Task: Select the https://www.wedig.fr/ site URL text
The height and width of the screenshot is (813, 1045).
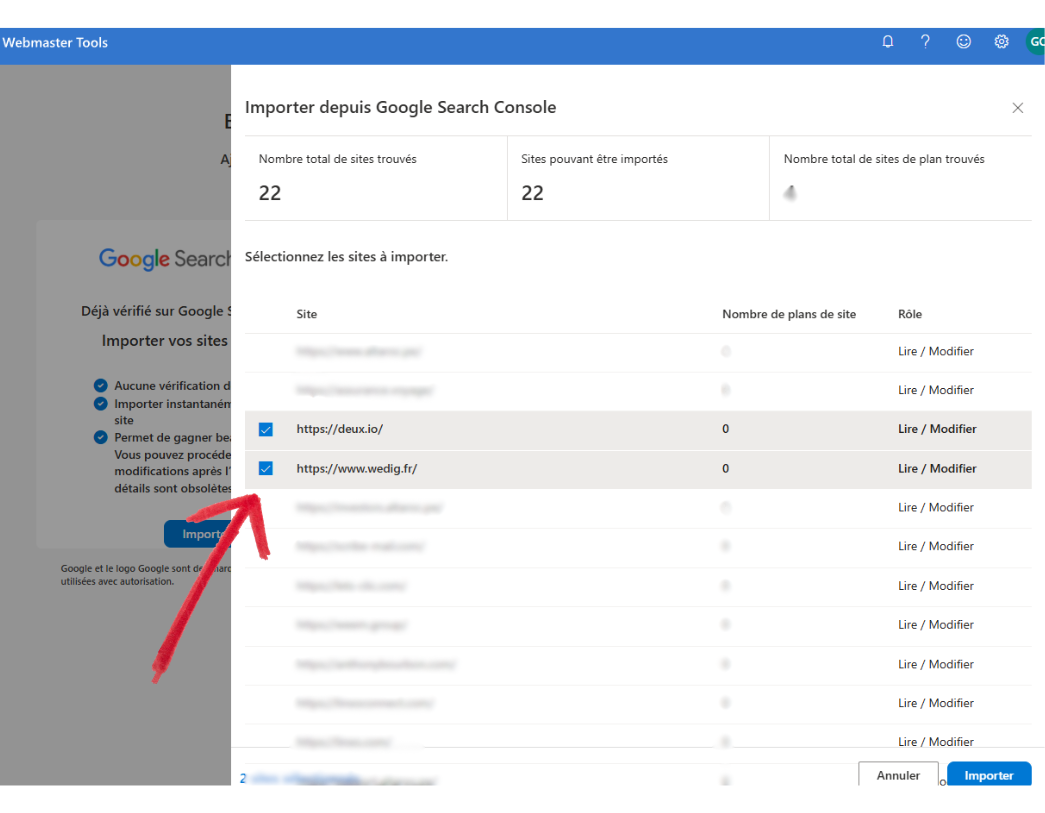Action: [x=356, y=468]
